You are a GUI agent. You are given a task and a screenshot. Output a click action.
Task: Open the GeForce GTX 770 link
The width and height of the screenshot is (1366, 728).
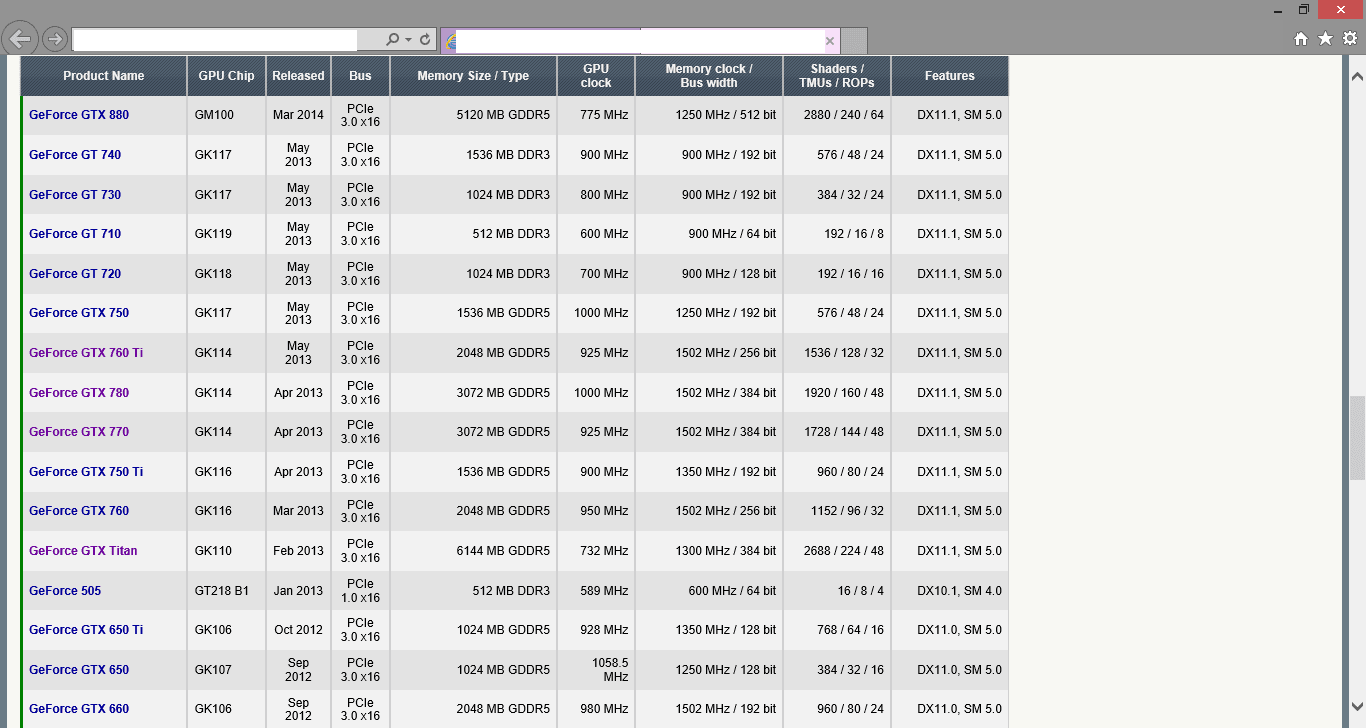79,432
